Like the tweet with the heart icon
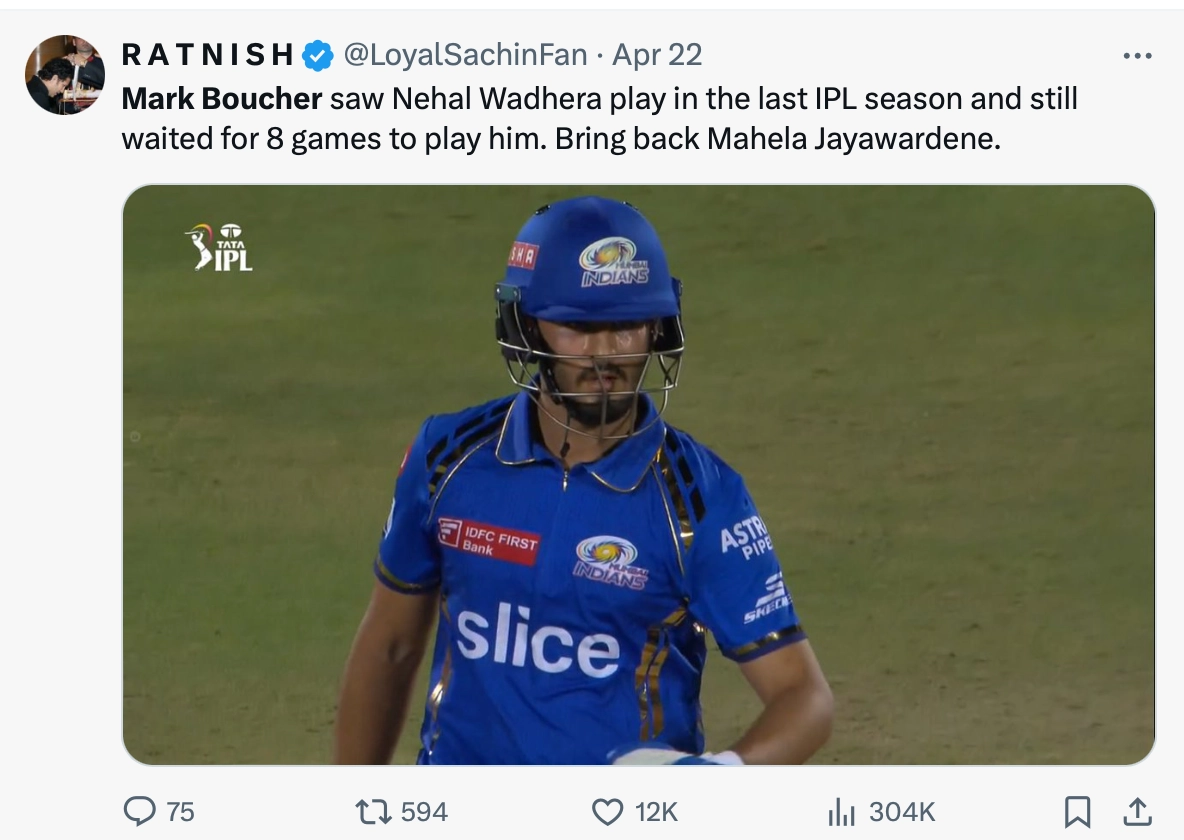 tap(607, 811)
